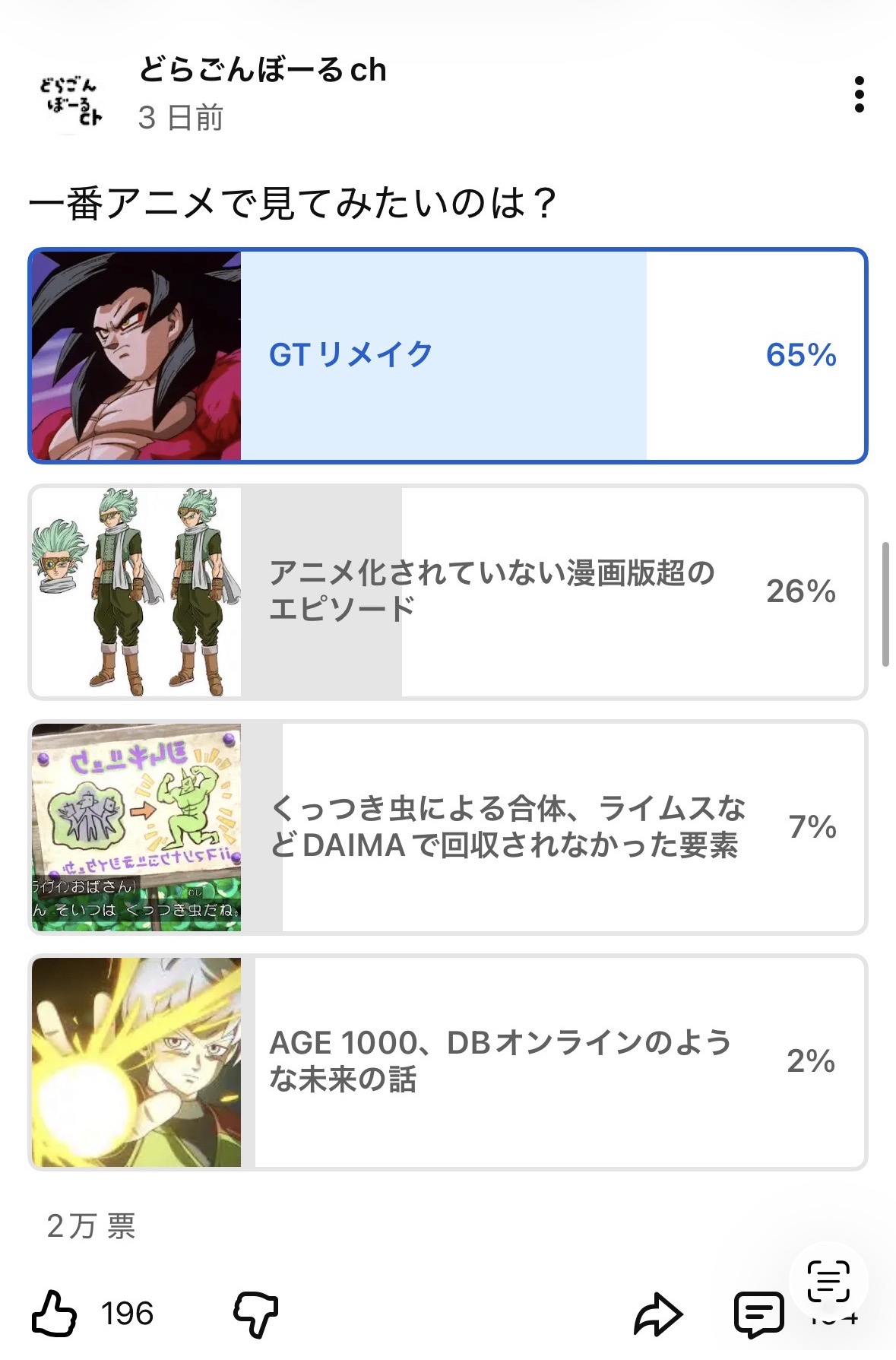The image size is (896, 1360).
Task: Tap the 2万票 vote count text
Action: tap(91, 1225)
